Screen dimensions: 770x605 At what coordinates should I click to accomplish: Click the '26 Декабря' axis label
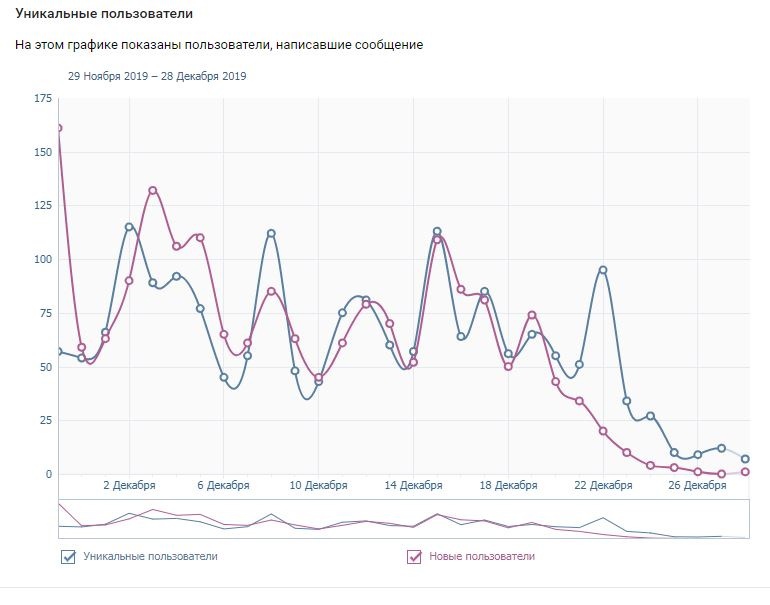pos(697,486)
